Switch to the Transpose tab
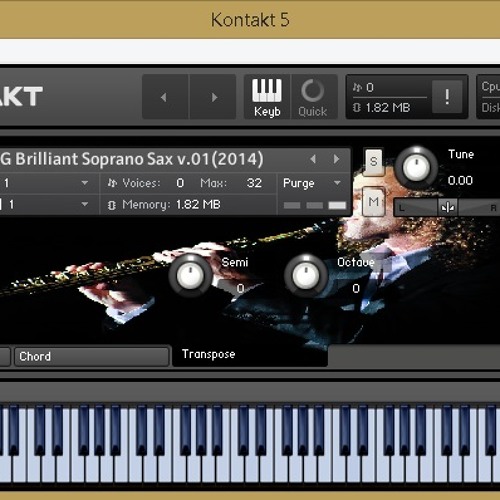 pos(249,355)
